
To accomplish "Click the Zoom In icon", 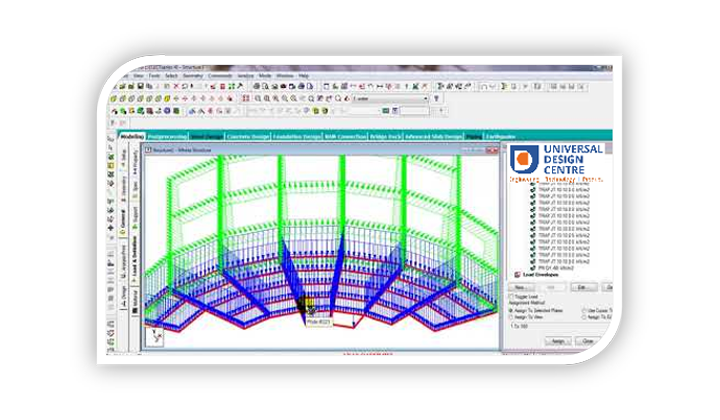I will 285,99.
